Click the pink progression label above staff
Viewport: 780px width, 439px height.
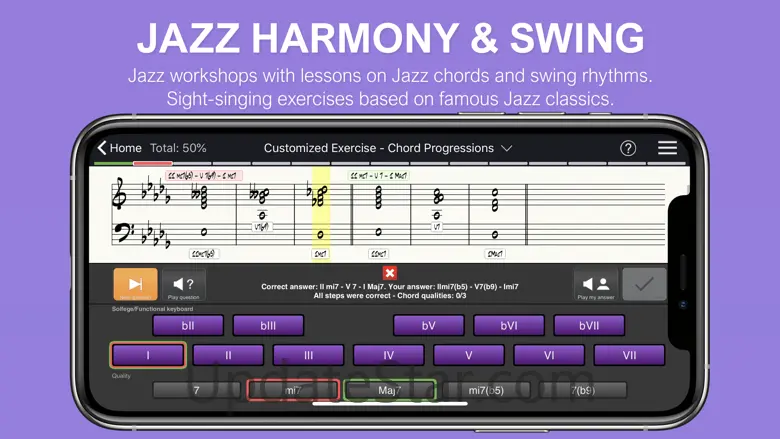[204, 176]
